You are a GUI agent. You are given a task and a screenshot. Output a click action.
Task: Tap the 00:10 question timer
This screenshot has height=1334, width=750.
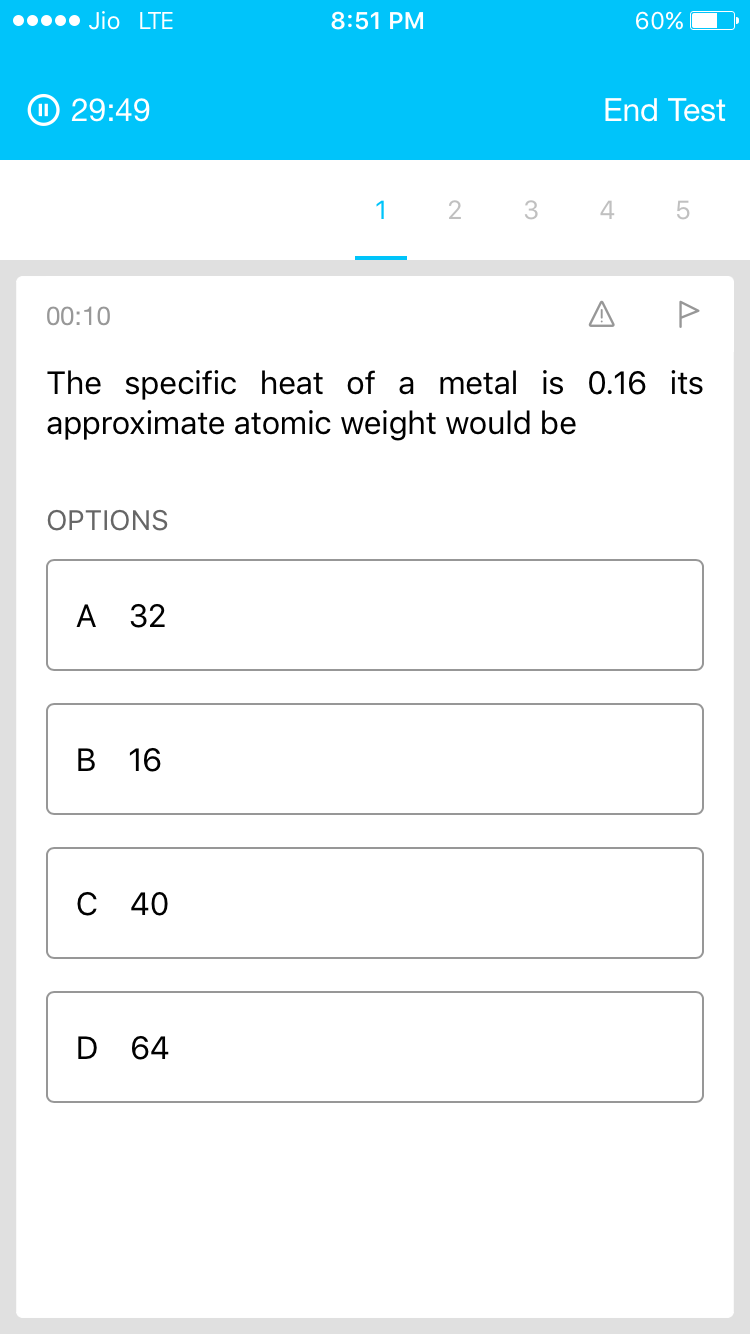(79, 316)
